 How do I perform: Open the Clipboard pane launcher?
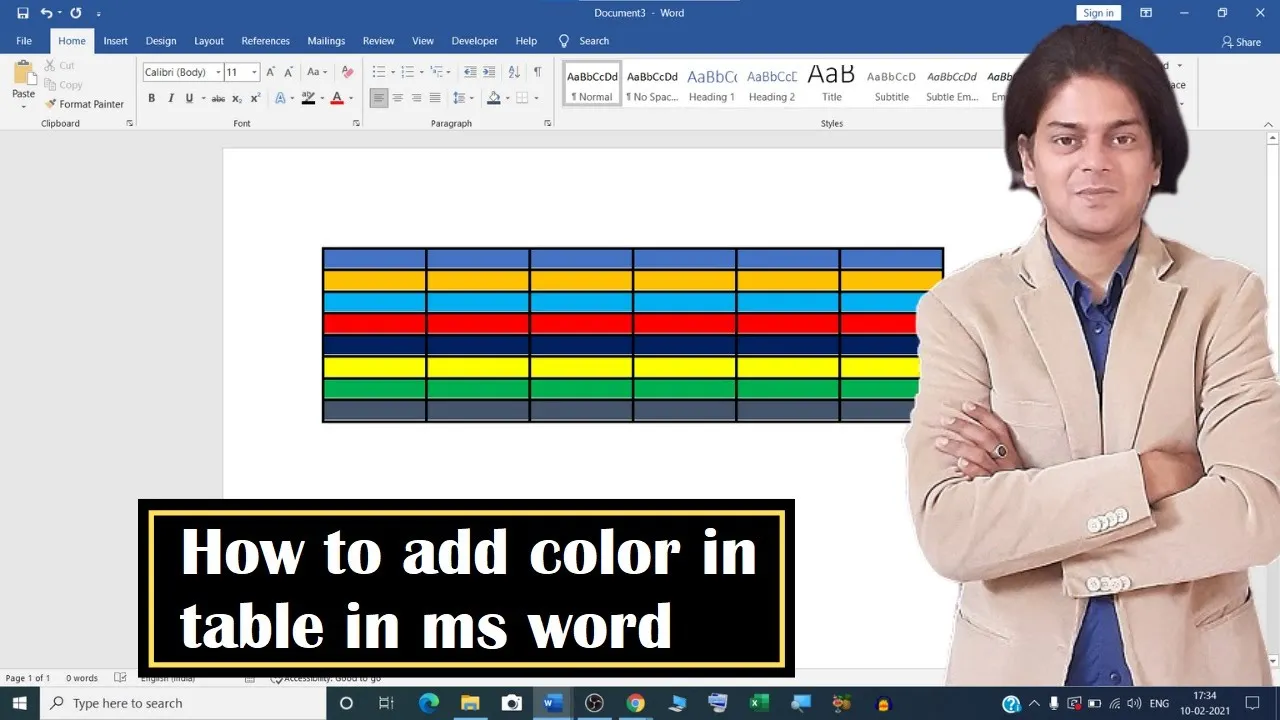tap(129, 123)
